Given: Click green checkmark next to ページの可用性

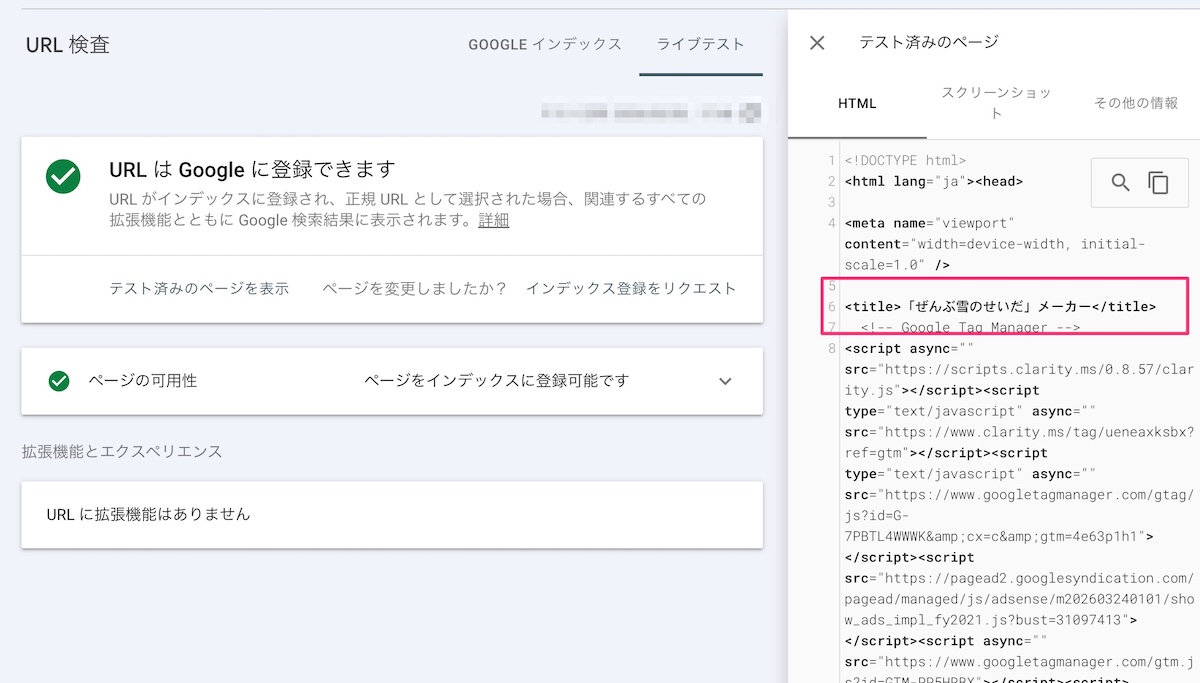Looking at the screenshot, I should [59, 381].
